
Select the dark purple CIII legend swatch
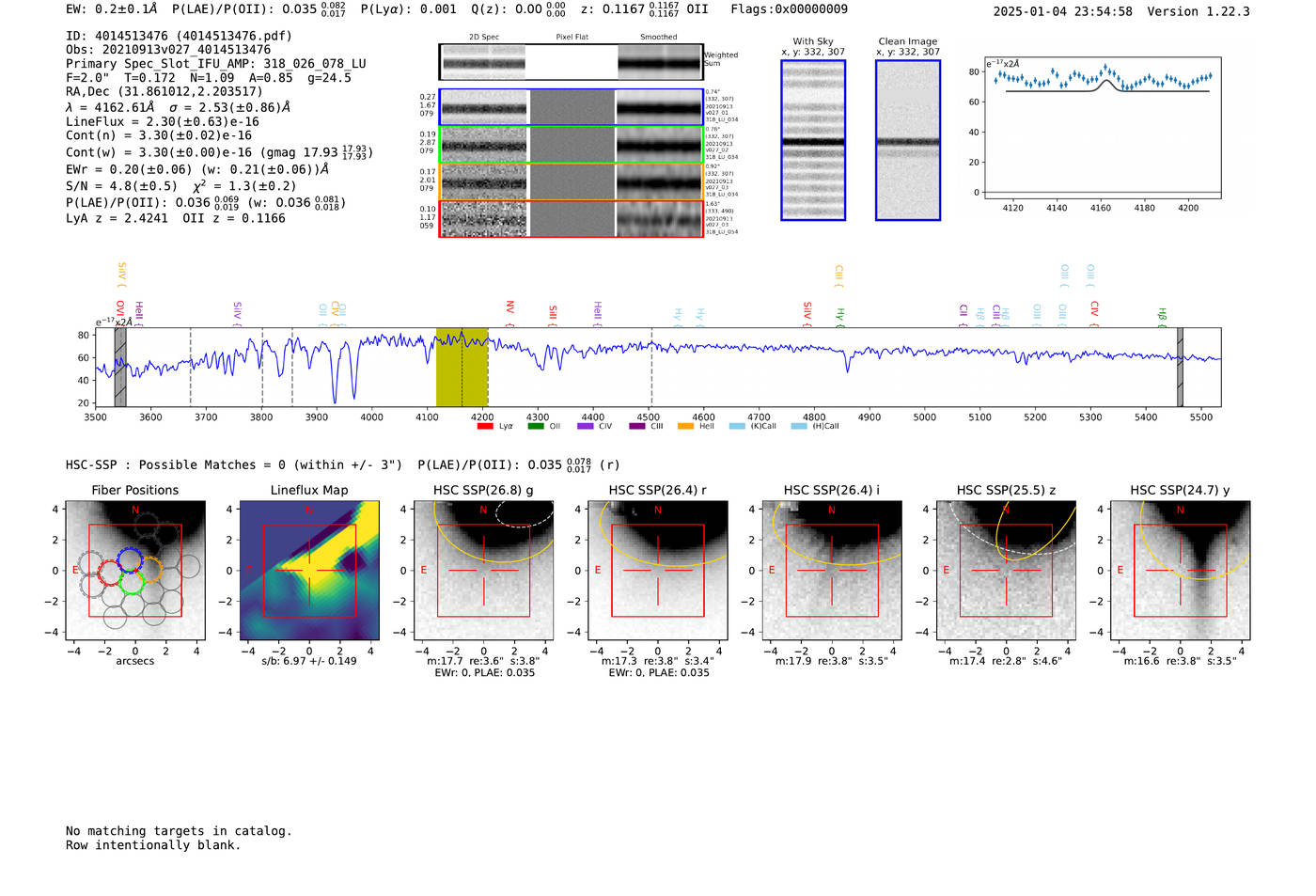(636, 426)
